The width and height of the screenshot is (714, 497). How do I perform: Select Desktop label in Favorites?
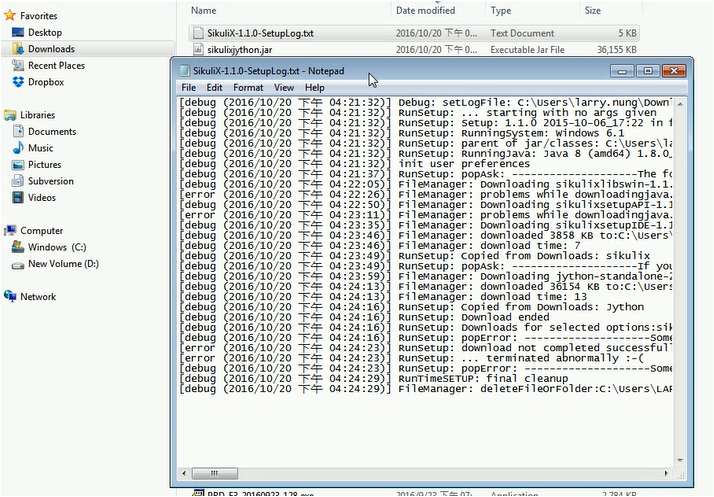coord(45,32)
